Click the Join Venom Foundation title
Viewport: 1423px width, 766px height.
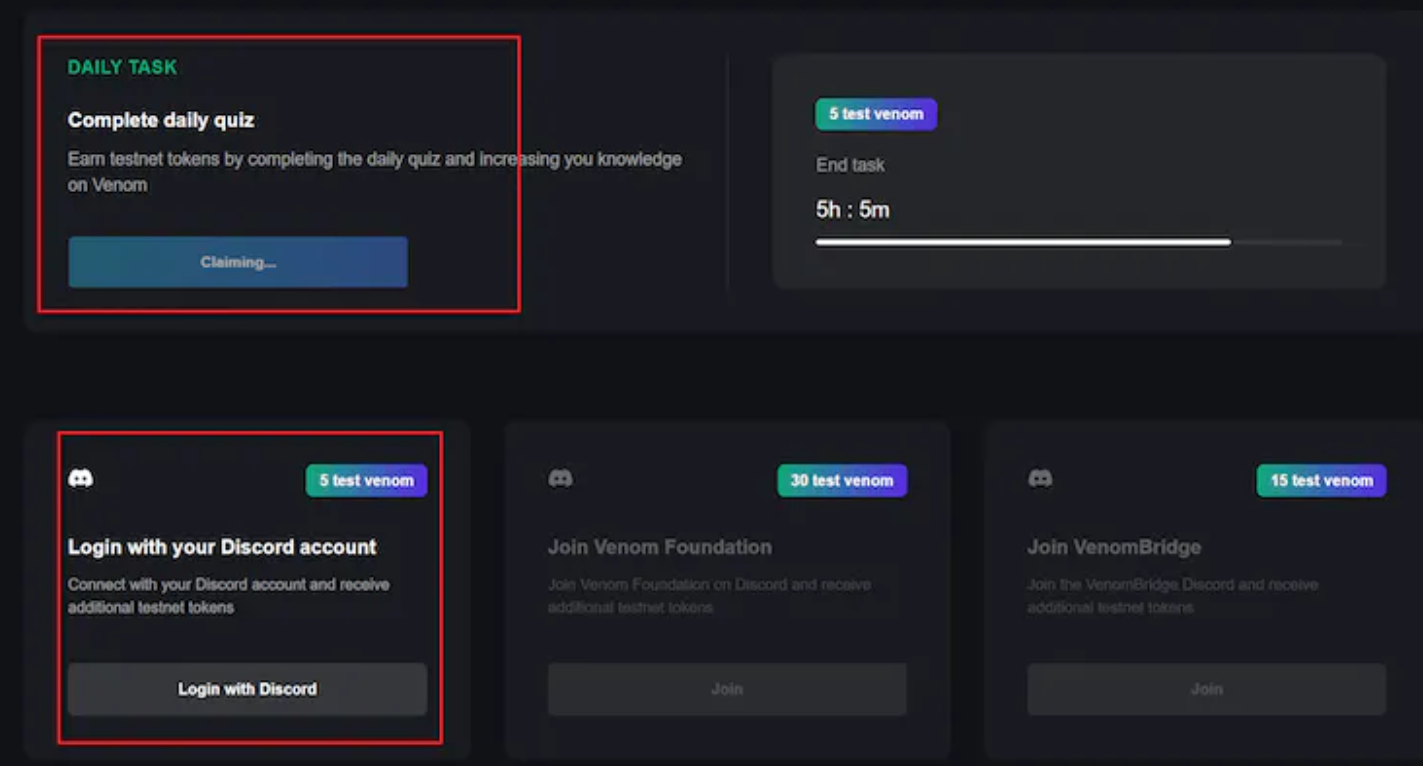[x=660, y=547]
